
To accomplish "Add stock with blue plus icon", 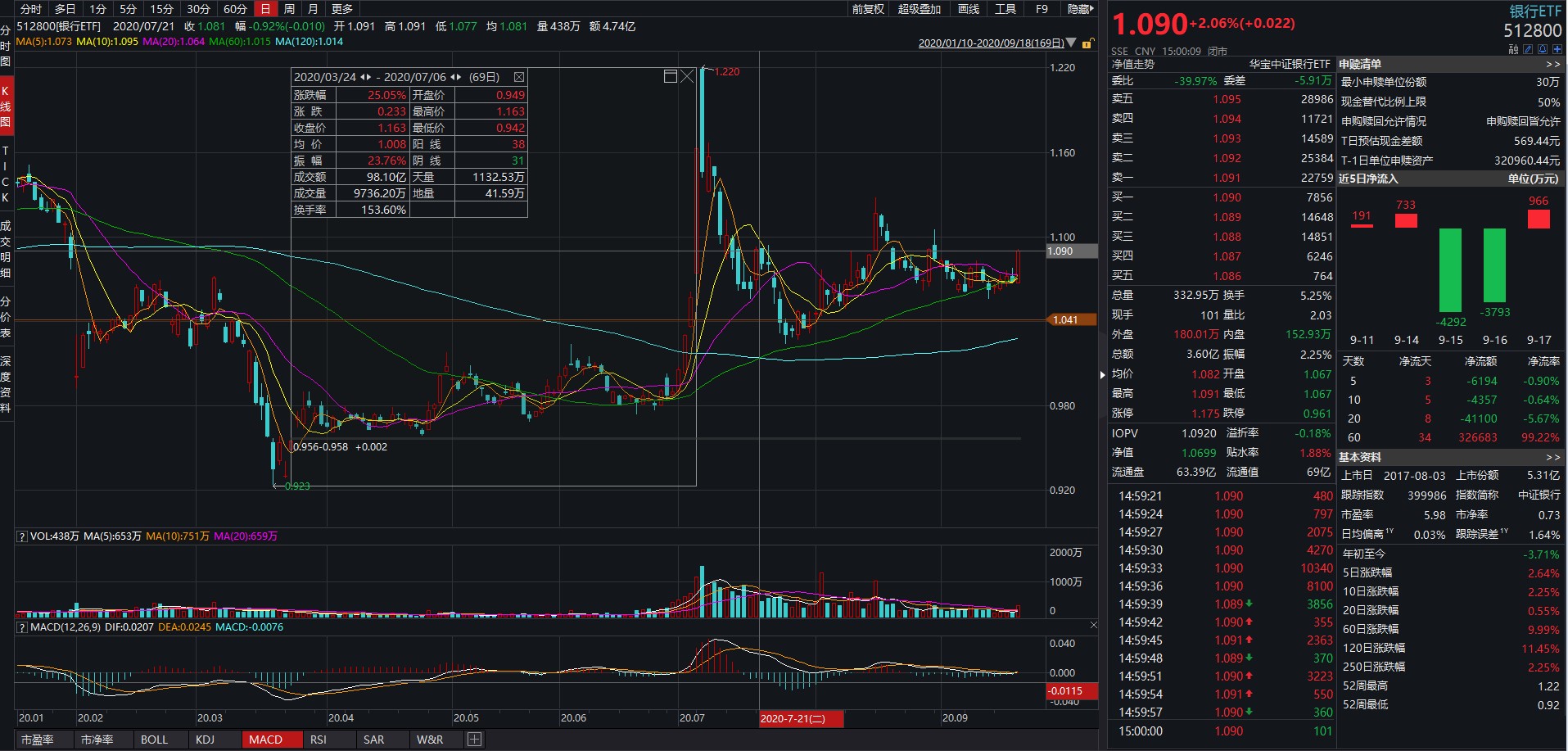I will (x=1557, y=49).
